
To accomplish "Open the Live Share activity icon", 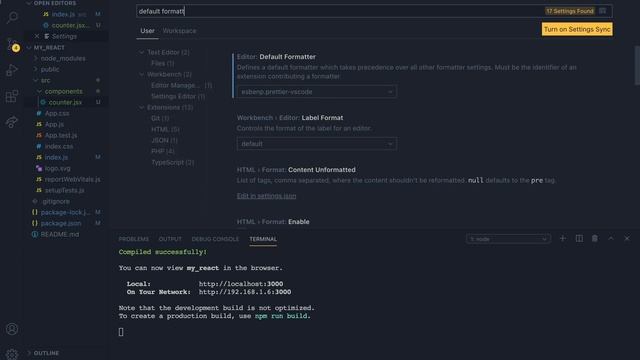I will point(12,122).
